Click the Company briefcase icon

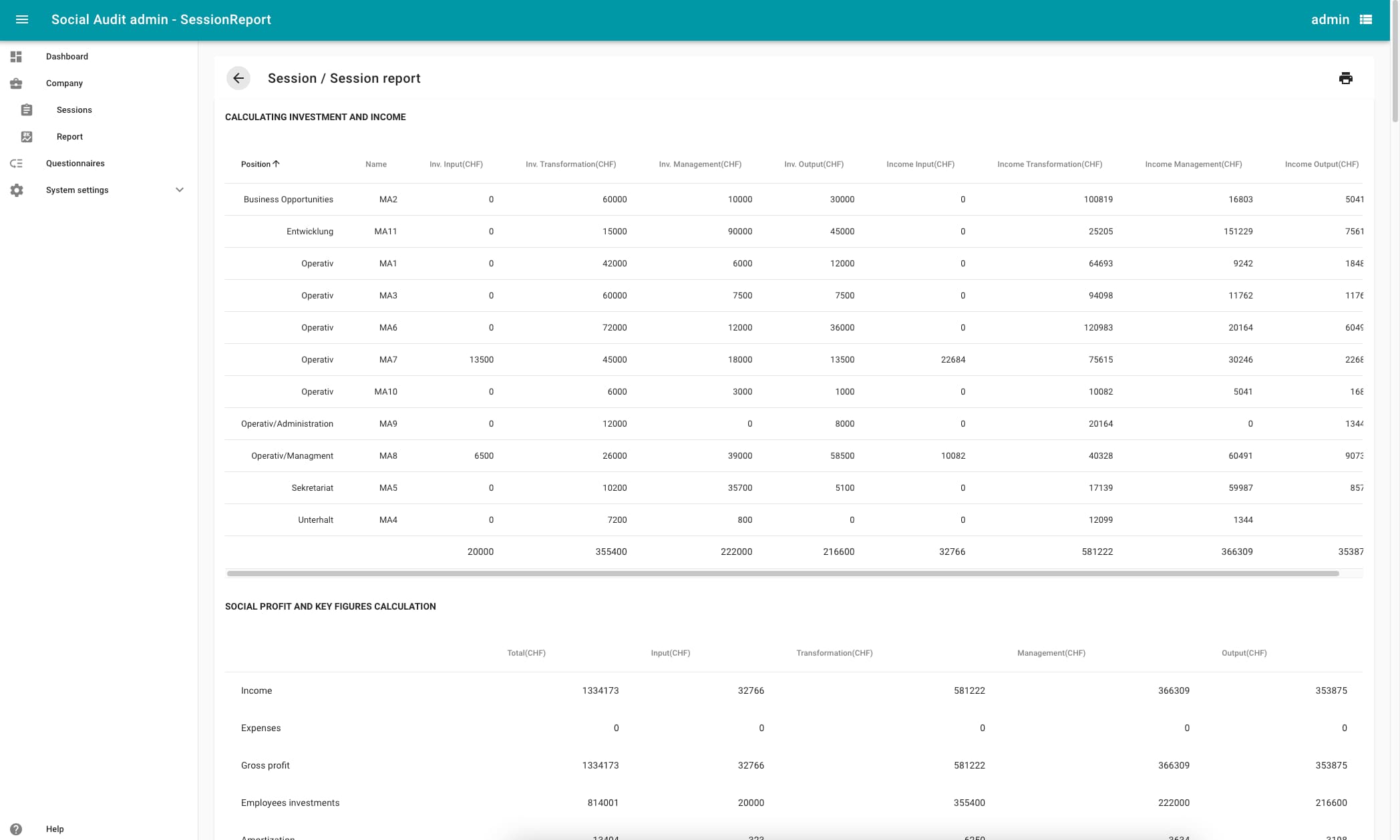point(17,83)
